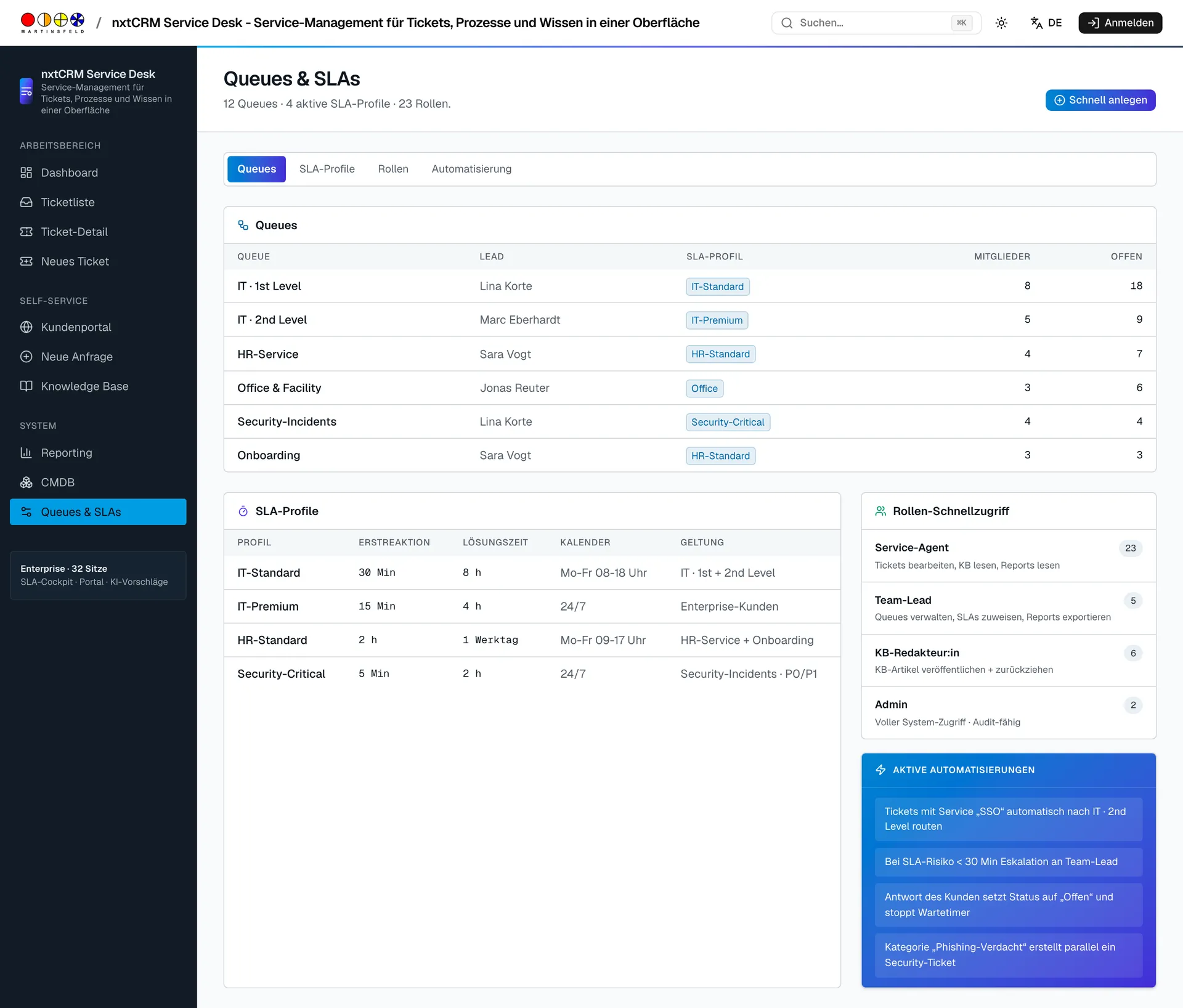
Task: Select the Team-Lead role entry
Action: (1008, 608)
